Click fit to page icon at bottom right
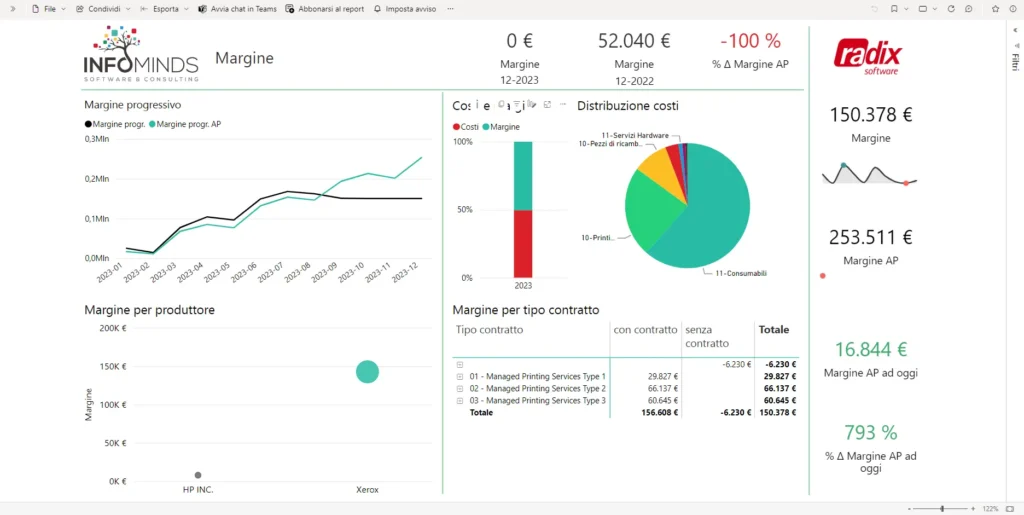The width and height of the screenshot is (1024, 515). coord(1010,508)
